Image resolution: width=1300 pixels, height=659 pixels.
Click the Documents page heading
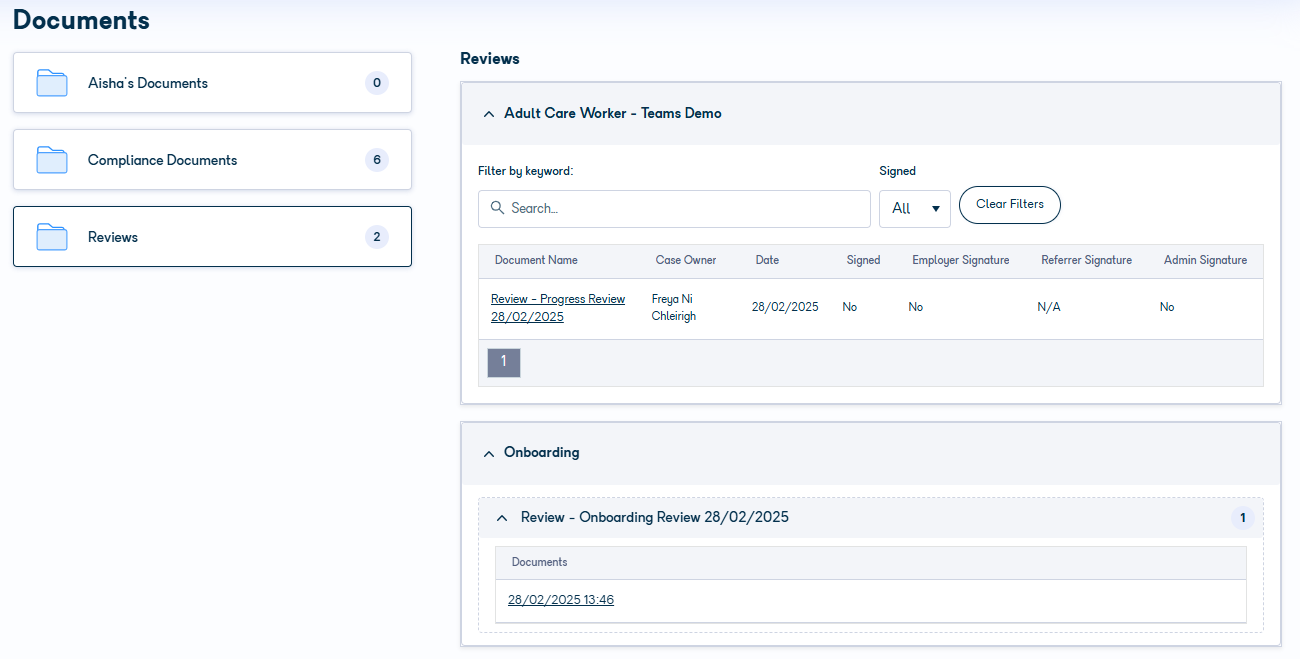pyautogui.click(x=81, y=19)
